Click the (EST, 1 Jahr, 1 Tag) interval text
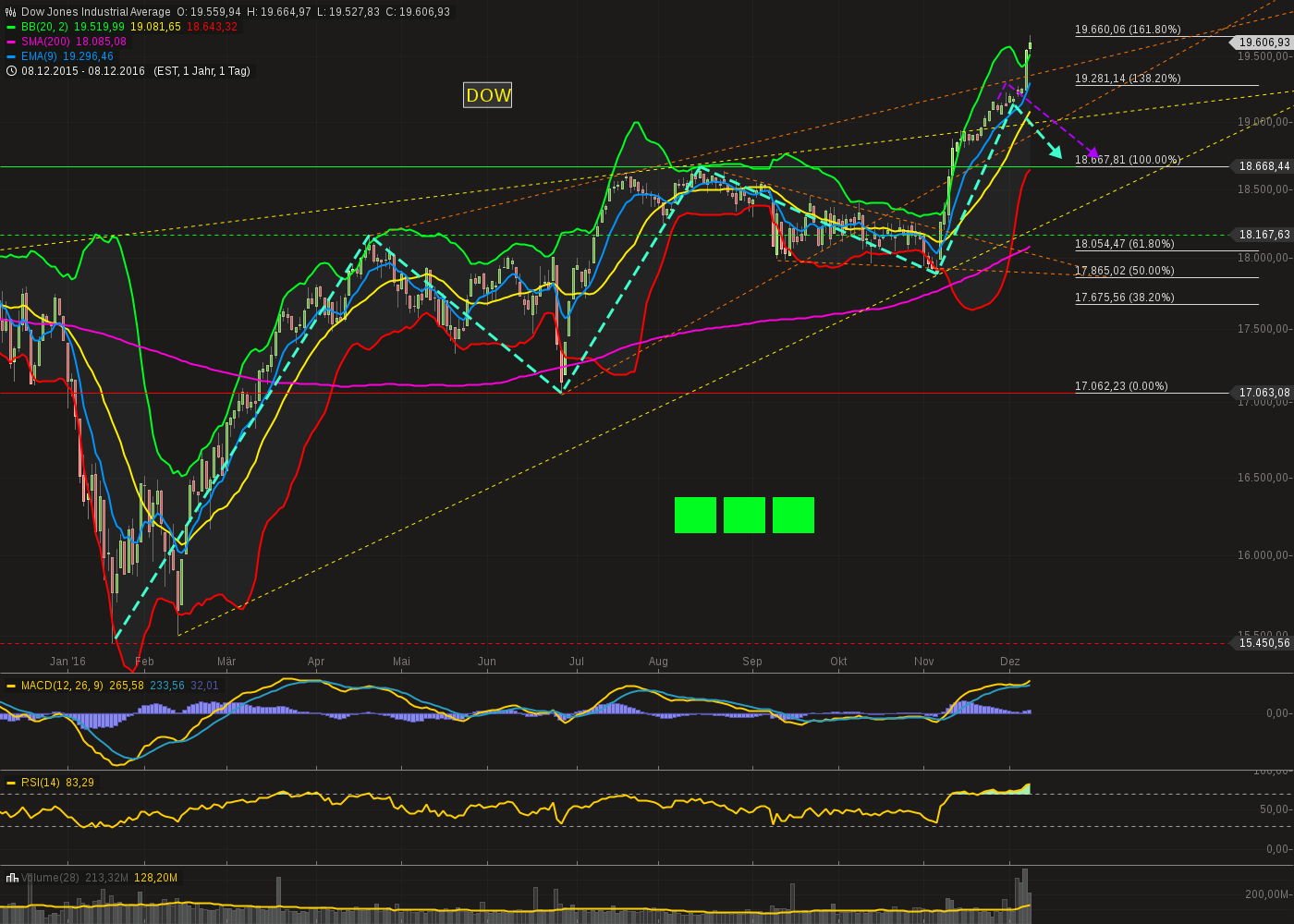Screen dimensions: 1294x924 click(x=201, y=71)
